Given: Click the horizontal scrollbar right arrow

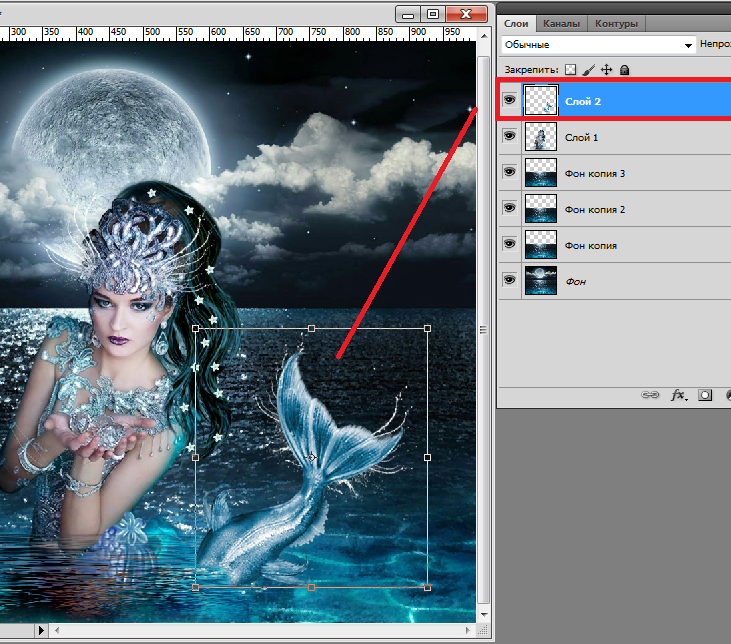Looking at the screenshot, I should 470,630.
